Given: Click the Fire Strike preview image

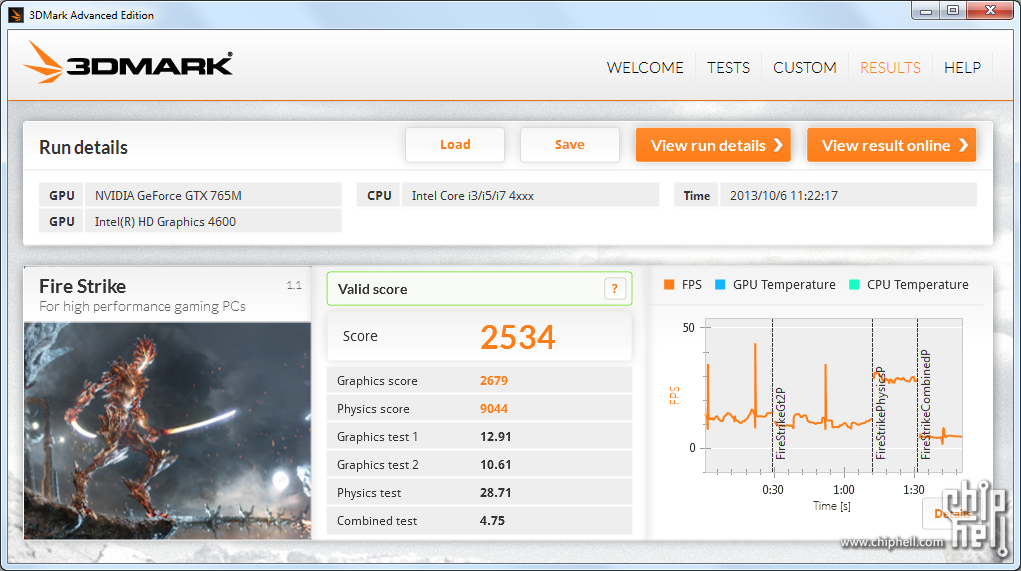Looking at the screenshot, I should 167,430.
